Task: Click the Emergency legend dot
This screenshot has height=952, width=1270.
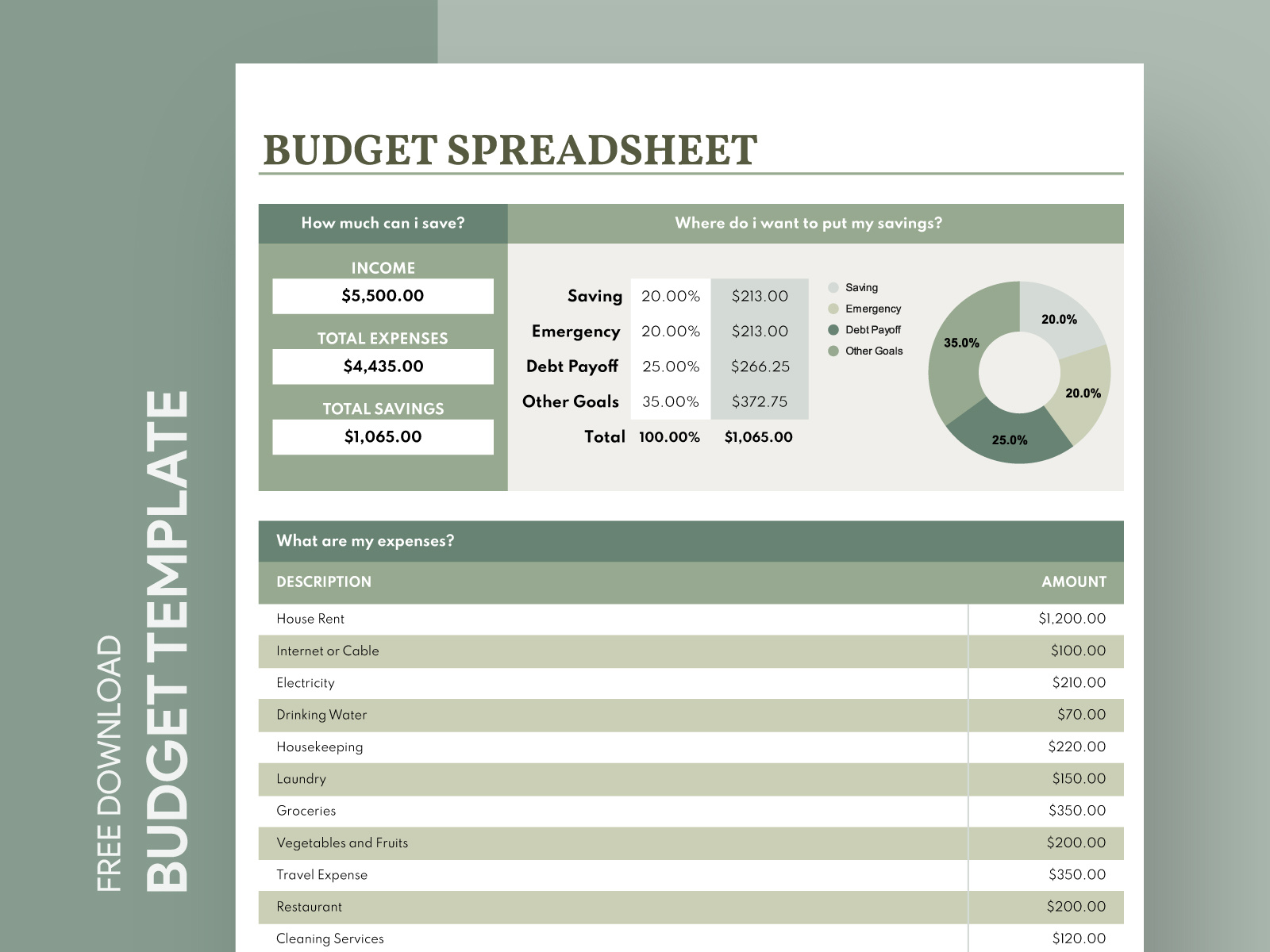Action: click(833, 309)
